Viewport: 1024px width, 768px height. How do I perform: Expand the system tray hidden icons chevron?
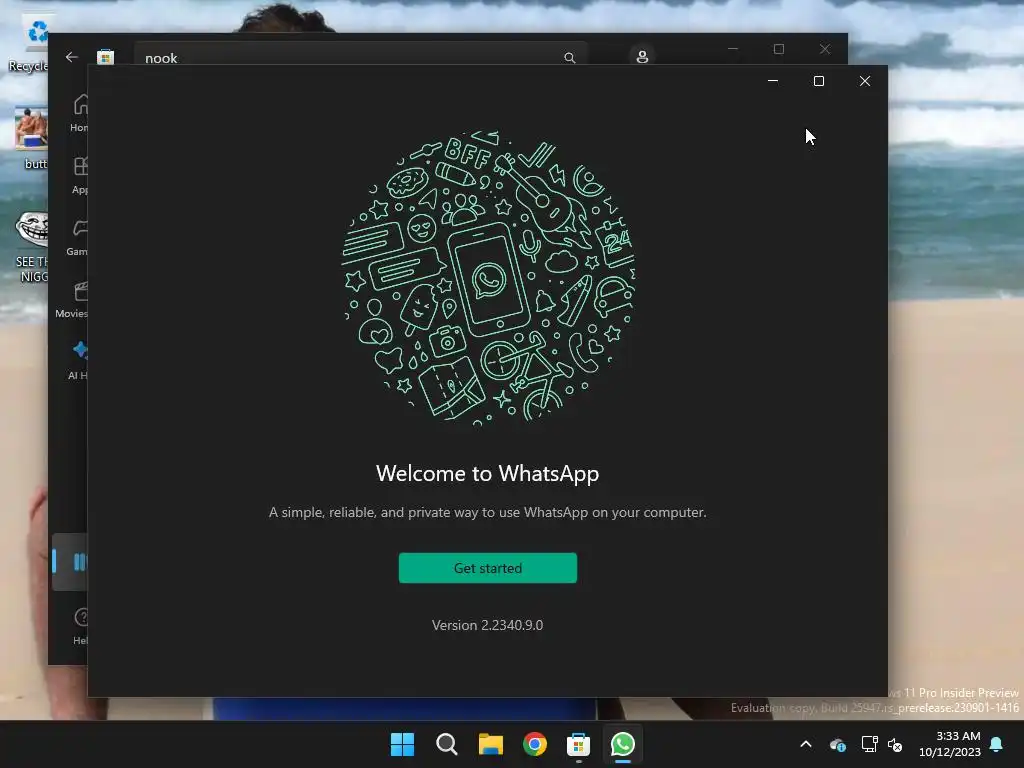tap(806, 744)
